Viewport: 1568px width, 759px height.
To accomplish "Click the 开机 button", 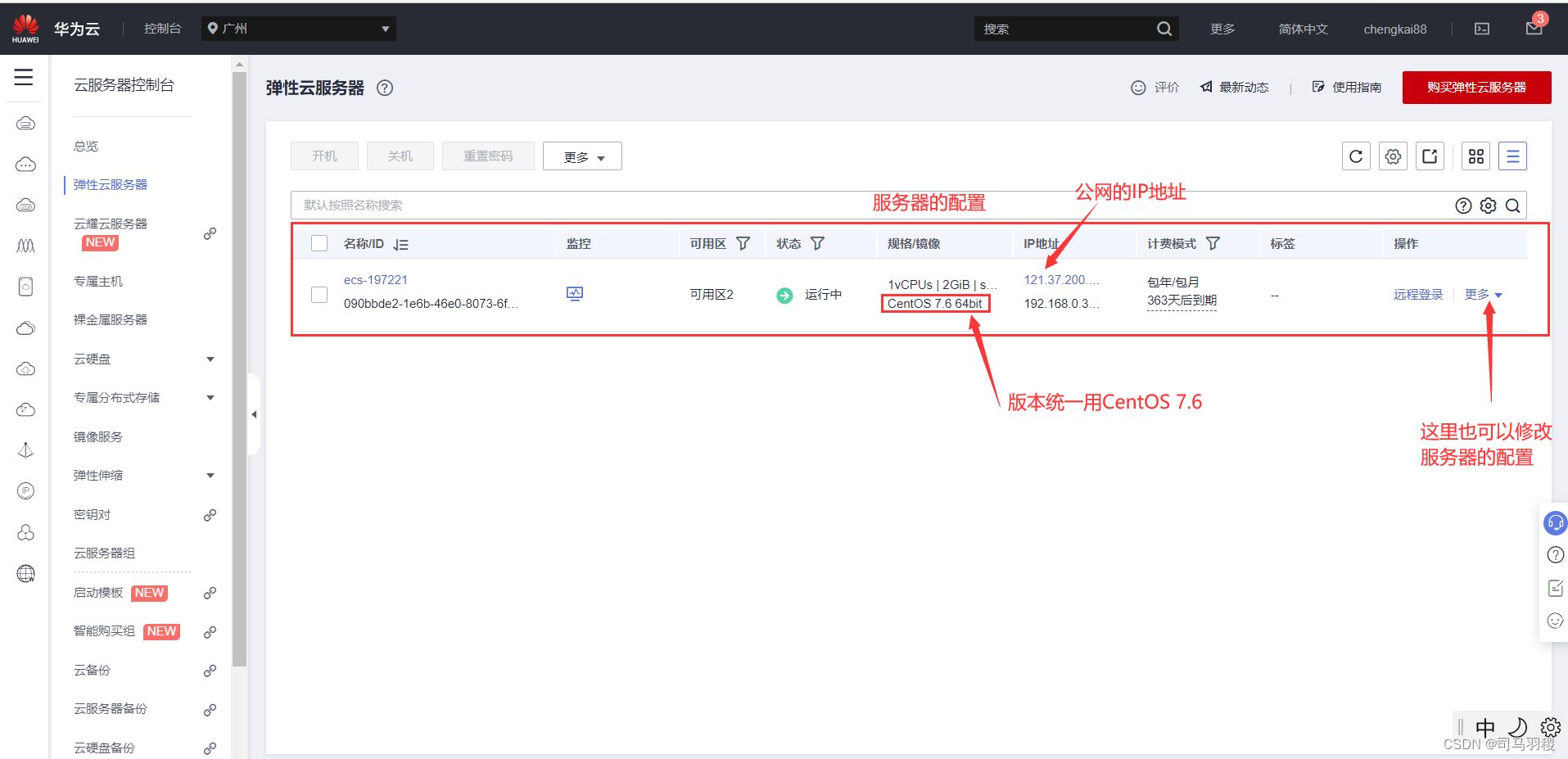I will [324, 156].
